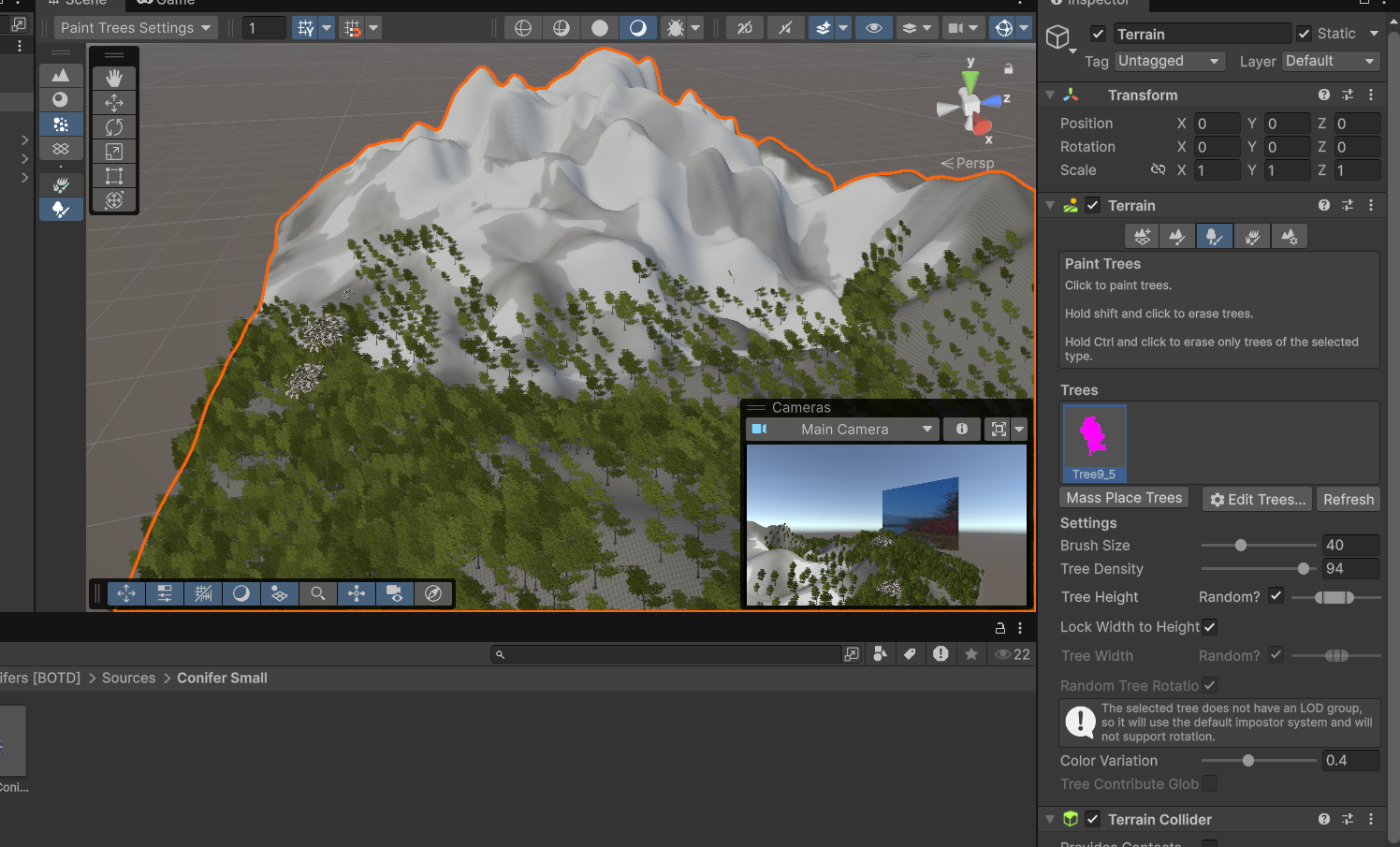Uncheck the Static checkbox
This screenshot has height=847, width=1400.
(x=1304, y=34)
